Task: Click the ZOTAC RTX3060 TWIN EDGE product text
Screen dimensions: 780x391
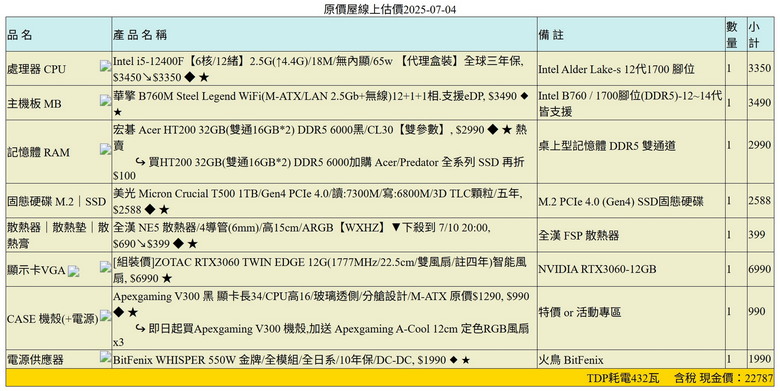Action: tap(319, 270)
